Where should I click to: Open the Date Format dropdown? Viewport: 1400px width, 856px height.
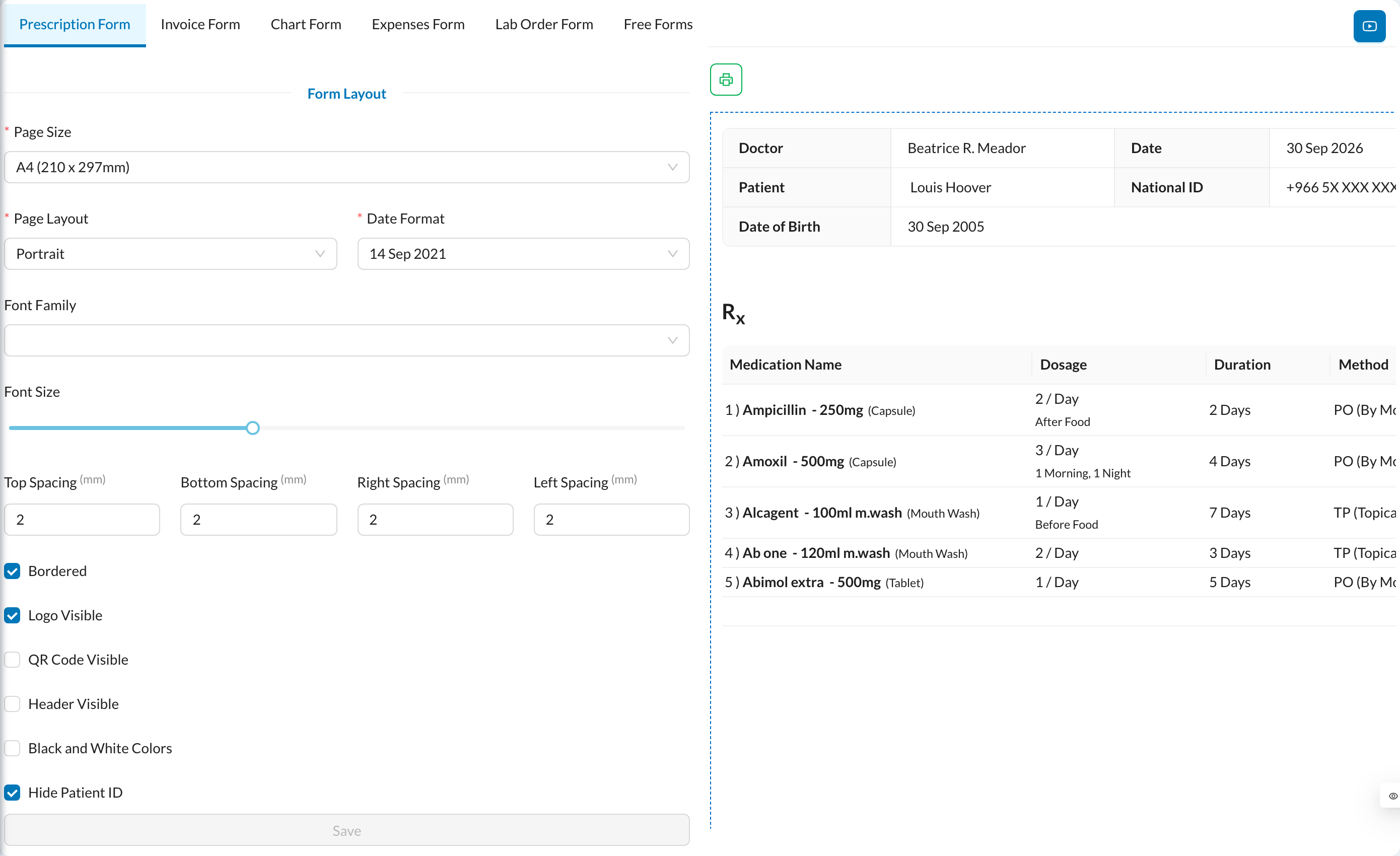pos(523,254)
